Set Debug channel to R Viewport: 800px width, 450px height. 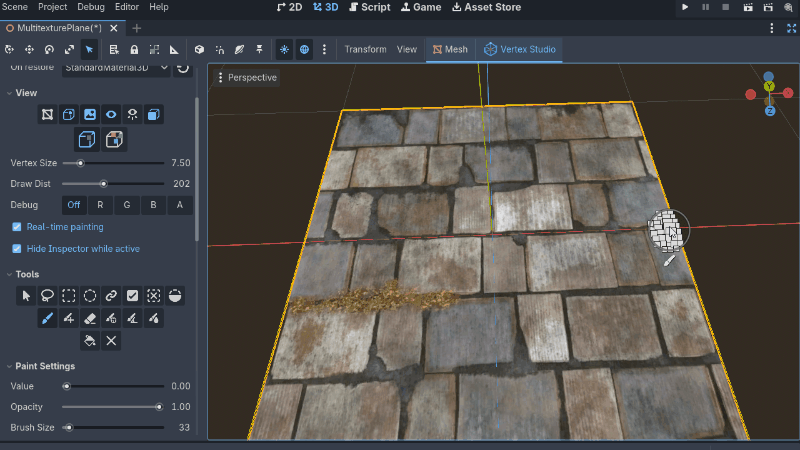(100, 205)
